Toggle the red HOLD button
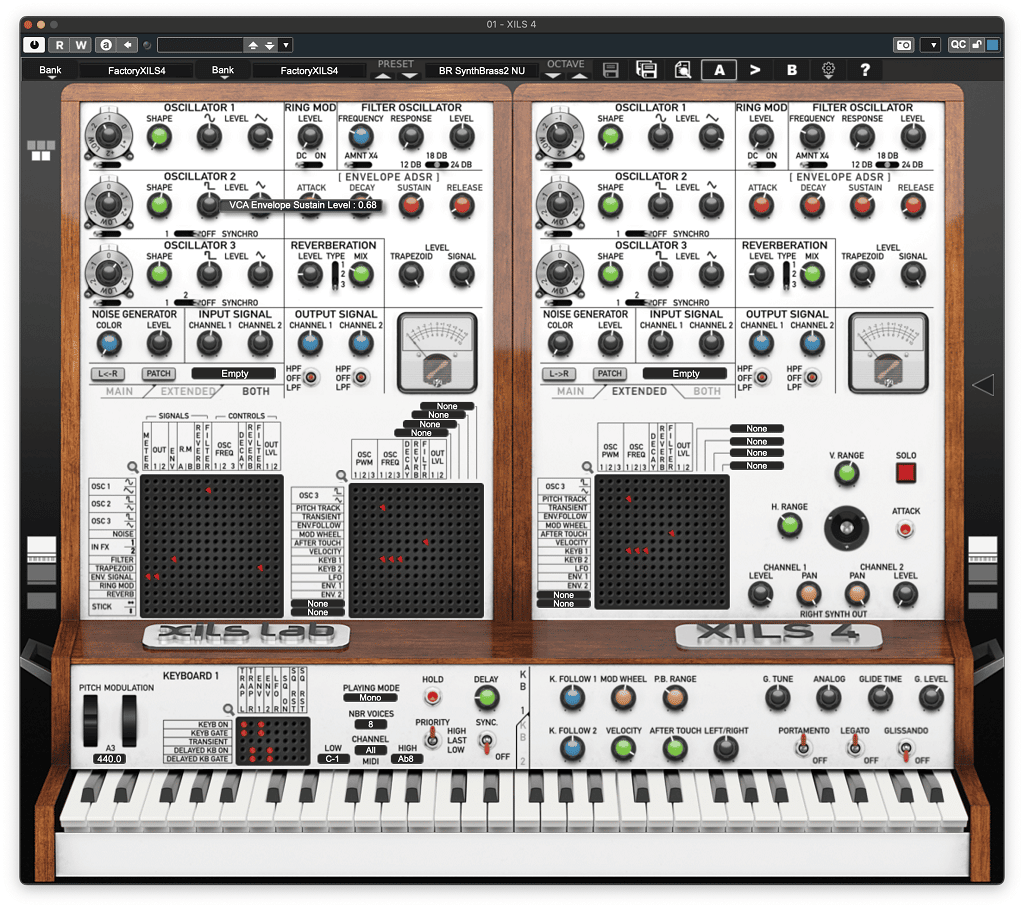 [x=432, y=698]
